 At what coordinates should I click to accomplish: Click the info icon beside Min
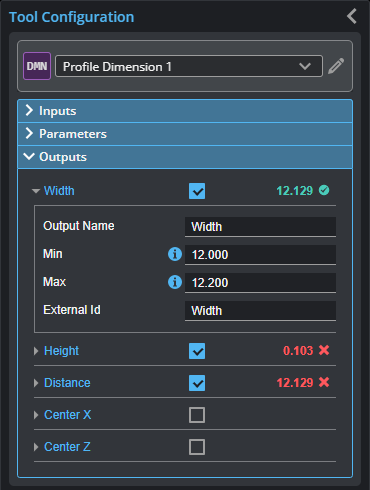175,254
